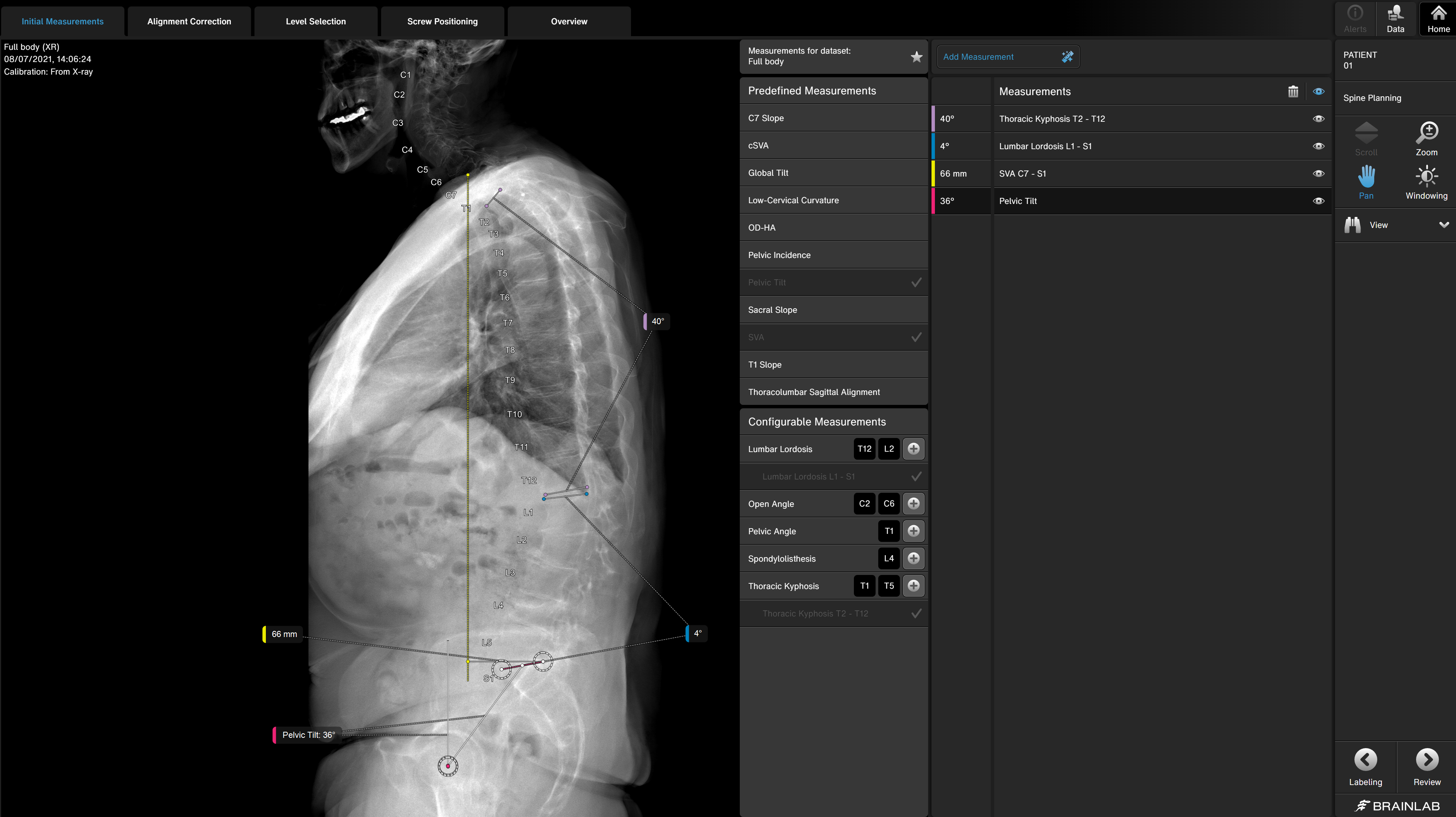Viewport: 1456px width, 817px height.
Task: Add the Pelvic Incidence predefined measurement
Action: 833,255
